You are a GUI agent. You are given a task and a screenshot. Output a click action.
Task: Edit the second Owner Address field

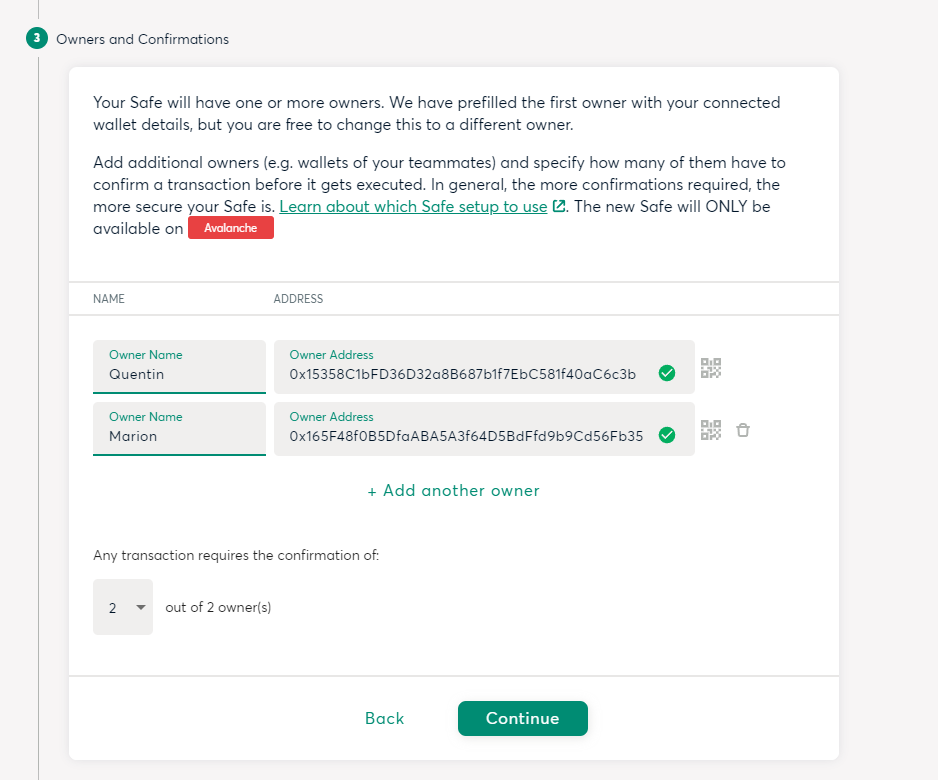tap(465, 436)
